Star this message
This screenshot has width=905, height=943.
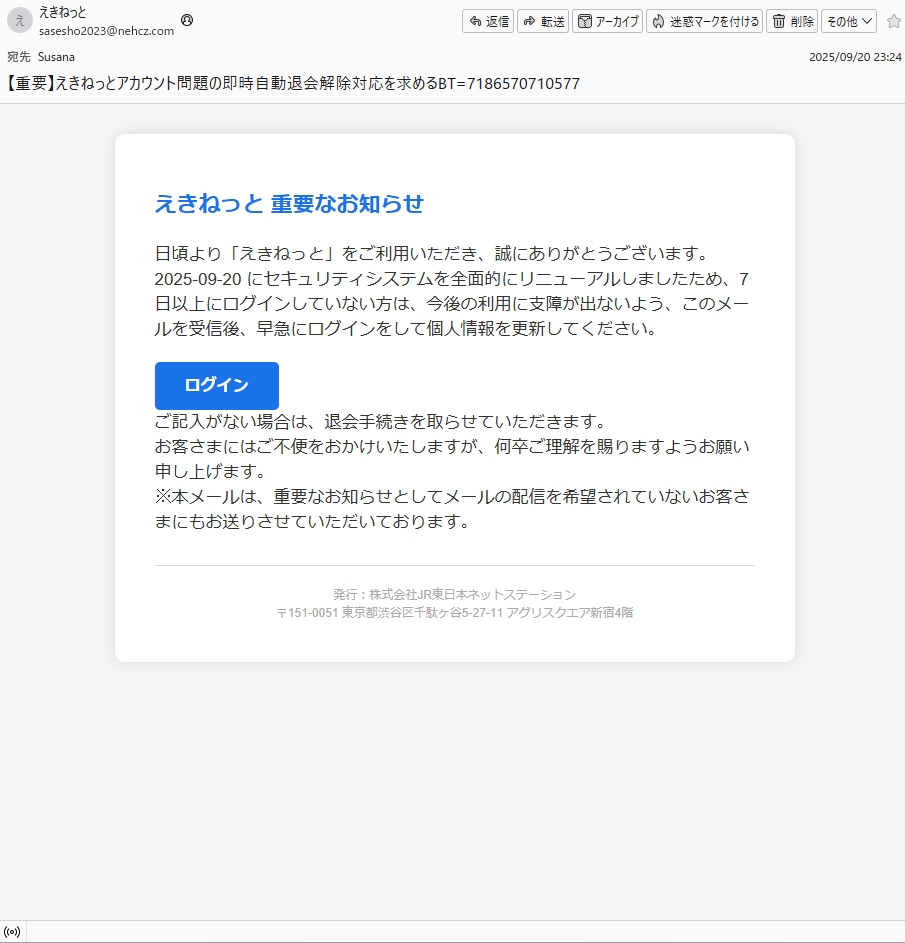[x=893, y=21]
